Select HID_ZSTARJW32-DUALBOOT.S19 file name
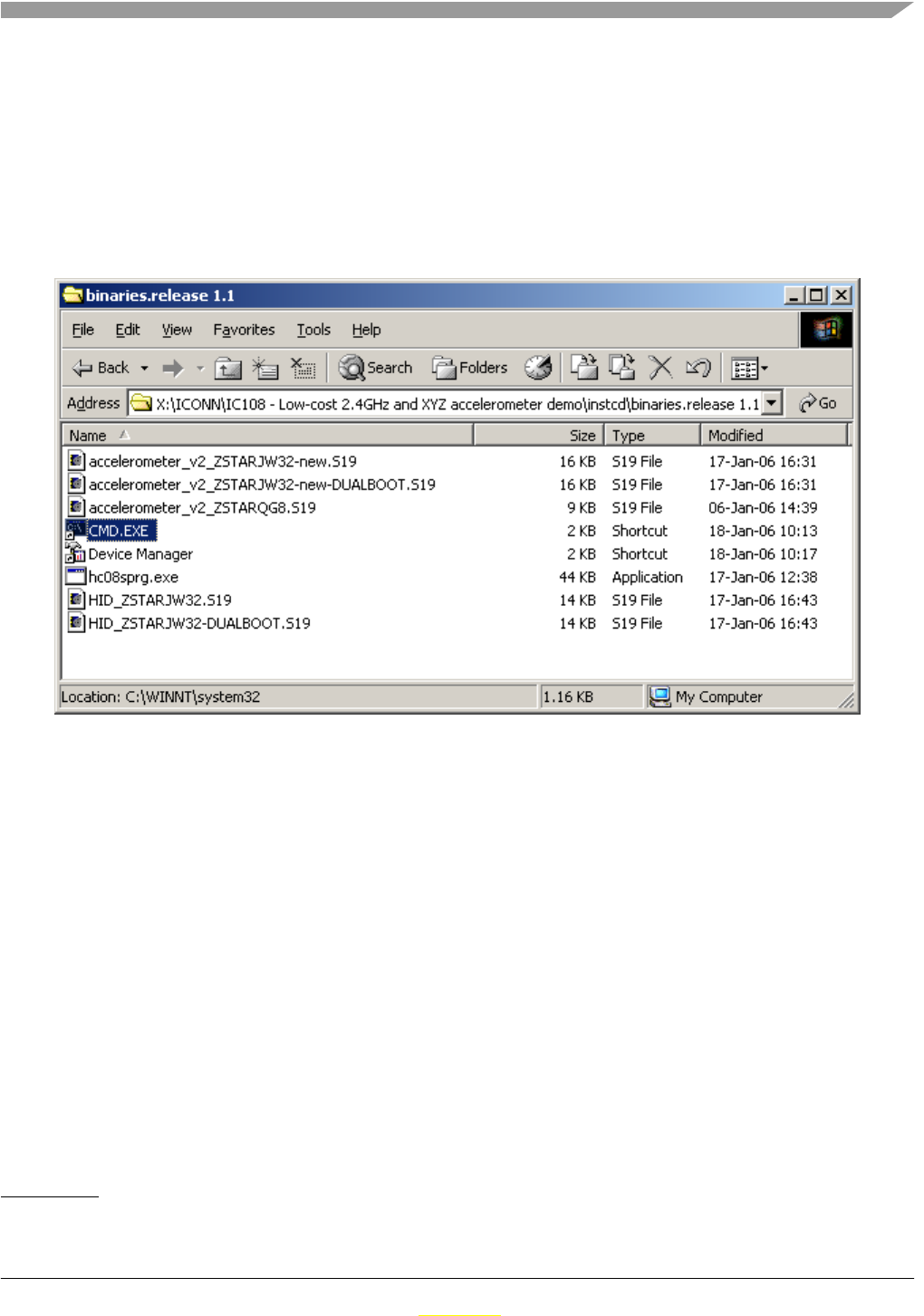This screenshot has height=1316, width=924. point(199,623)
